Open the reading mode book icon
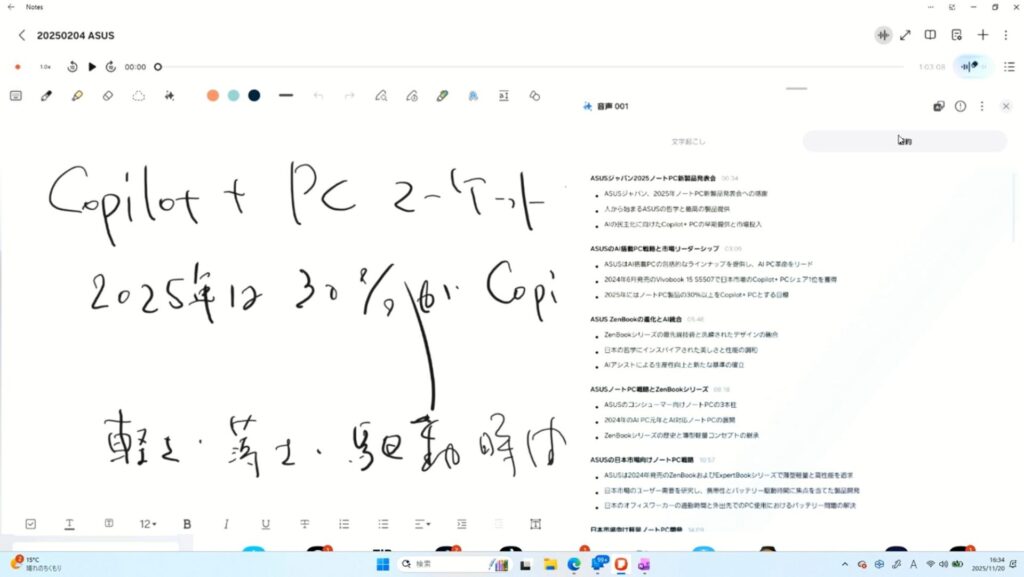Viewport: 1024px width, 577px height. tap(930, 35)
